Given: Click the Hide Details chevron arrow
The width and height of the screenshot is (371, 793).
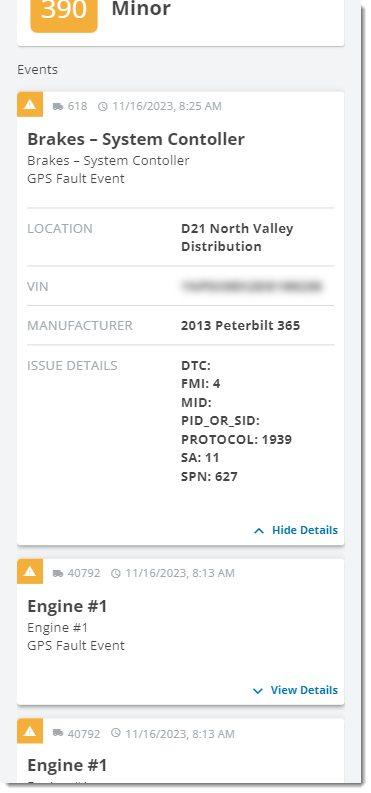Looking at the screenshot, I should [259, 531].
